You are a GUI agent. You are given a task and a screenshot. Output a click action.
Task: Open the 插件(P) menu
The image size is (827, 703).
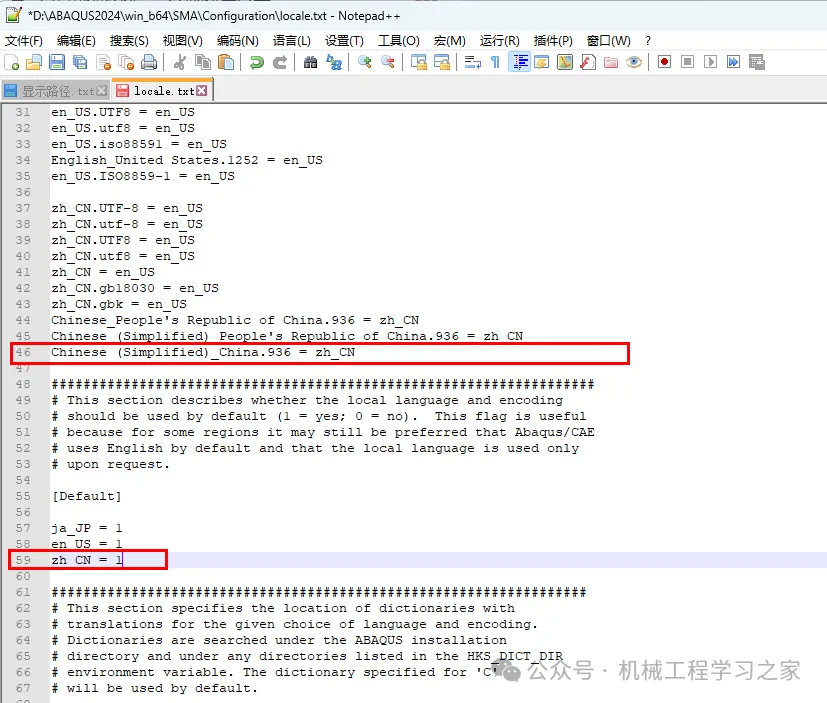553,41
